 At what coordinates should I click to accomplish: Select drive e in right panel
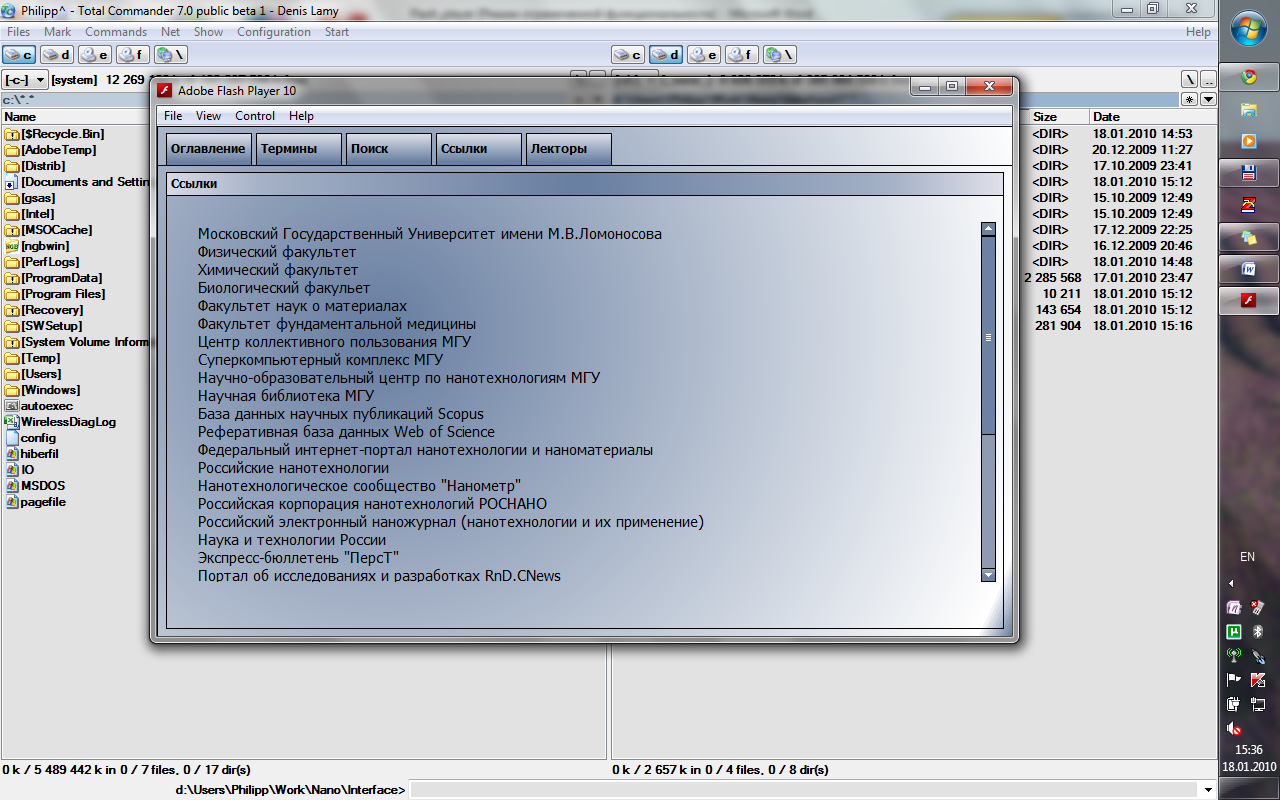click(704, 55)
